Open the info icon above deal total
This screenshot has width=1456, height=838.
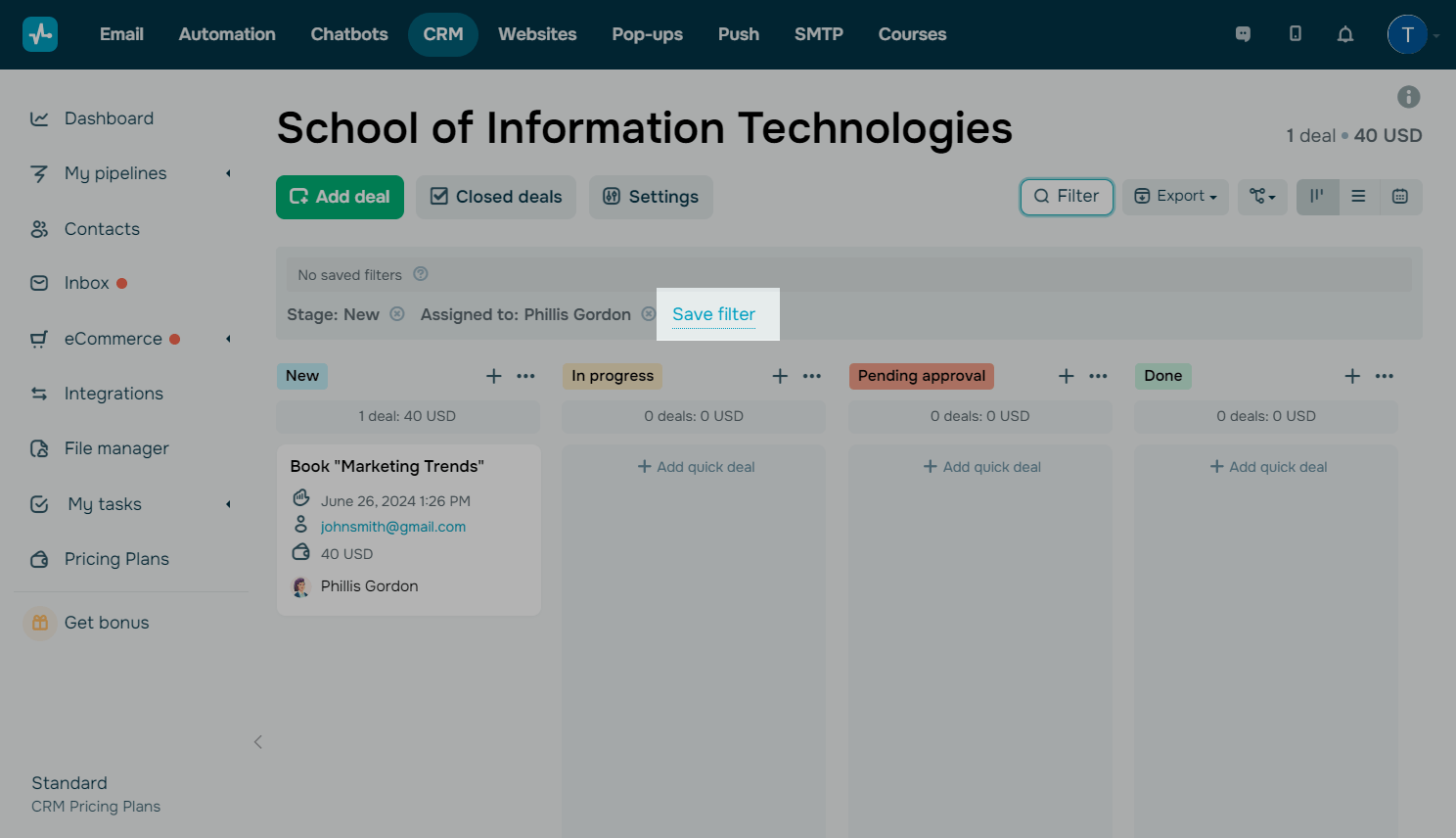click(1408, 97)
